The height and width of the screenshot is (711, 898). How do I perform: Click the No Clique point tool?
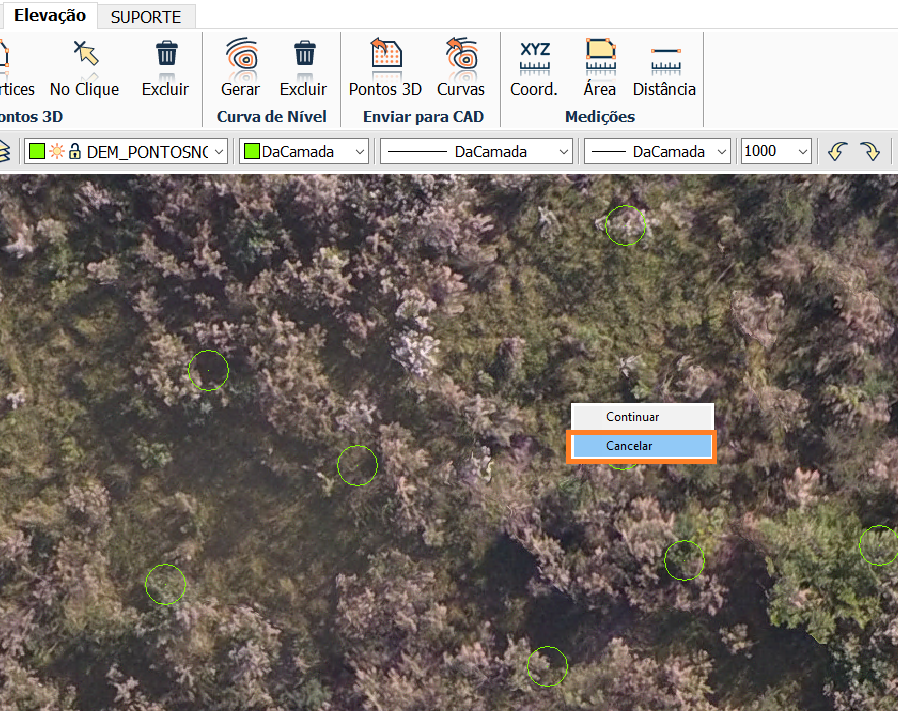pyautogui.click(x=84, y=67)
